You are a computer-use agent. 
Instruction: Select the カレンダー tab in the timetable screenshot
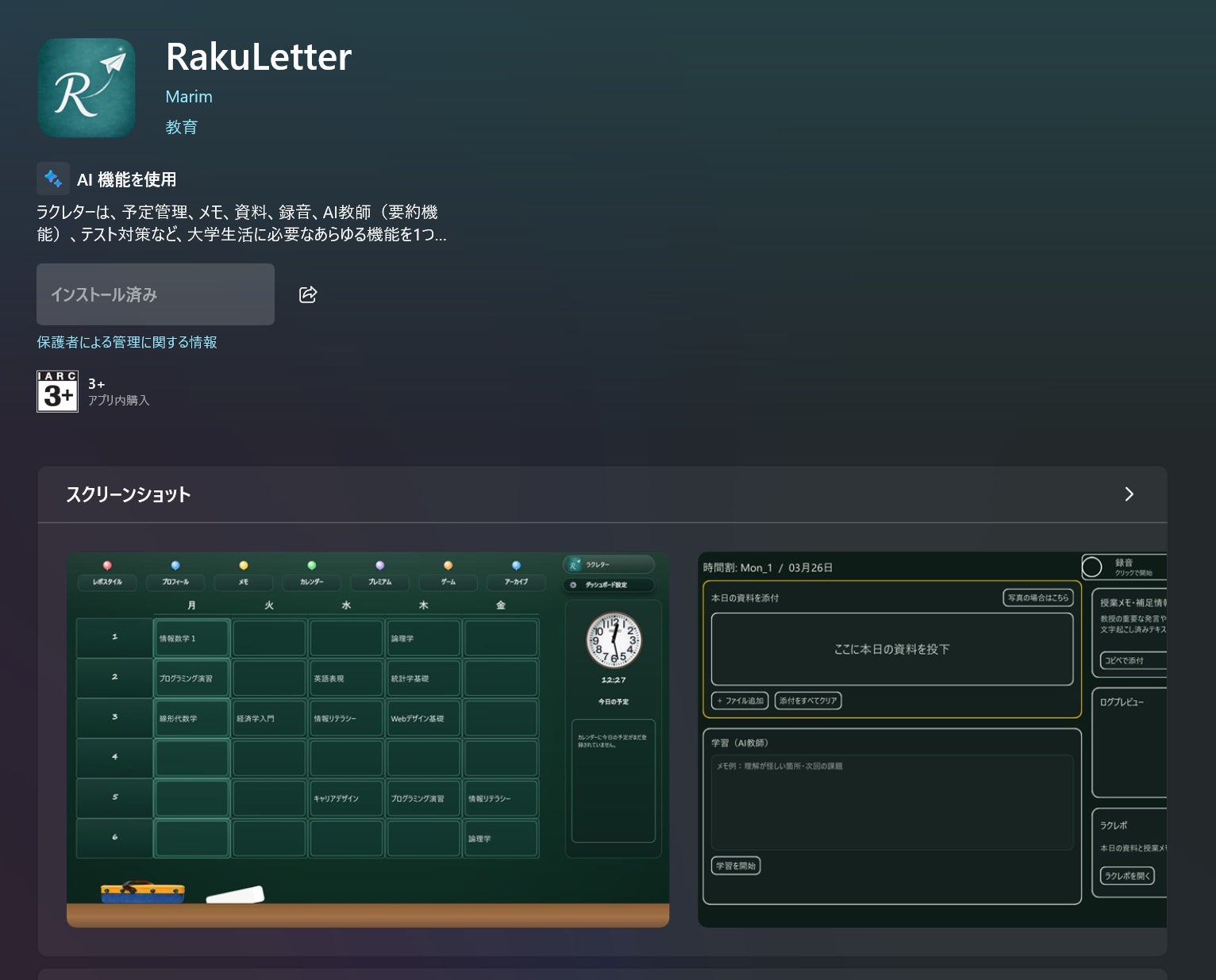311,582
